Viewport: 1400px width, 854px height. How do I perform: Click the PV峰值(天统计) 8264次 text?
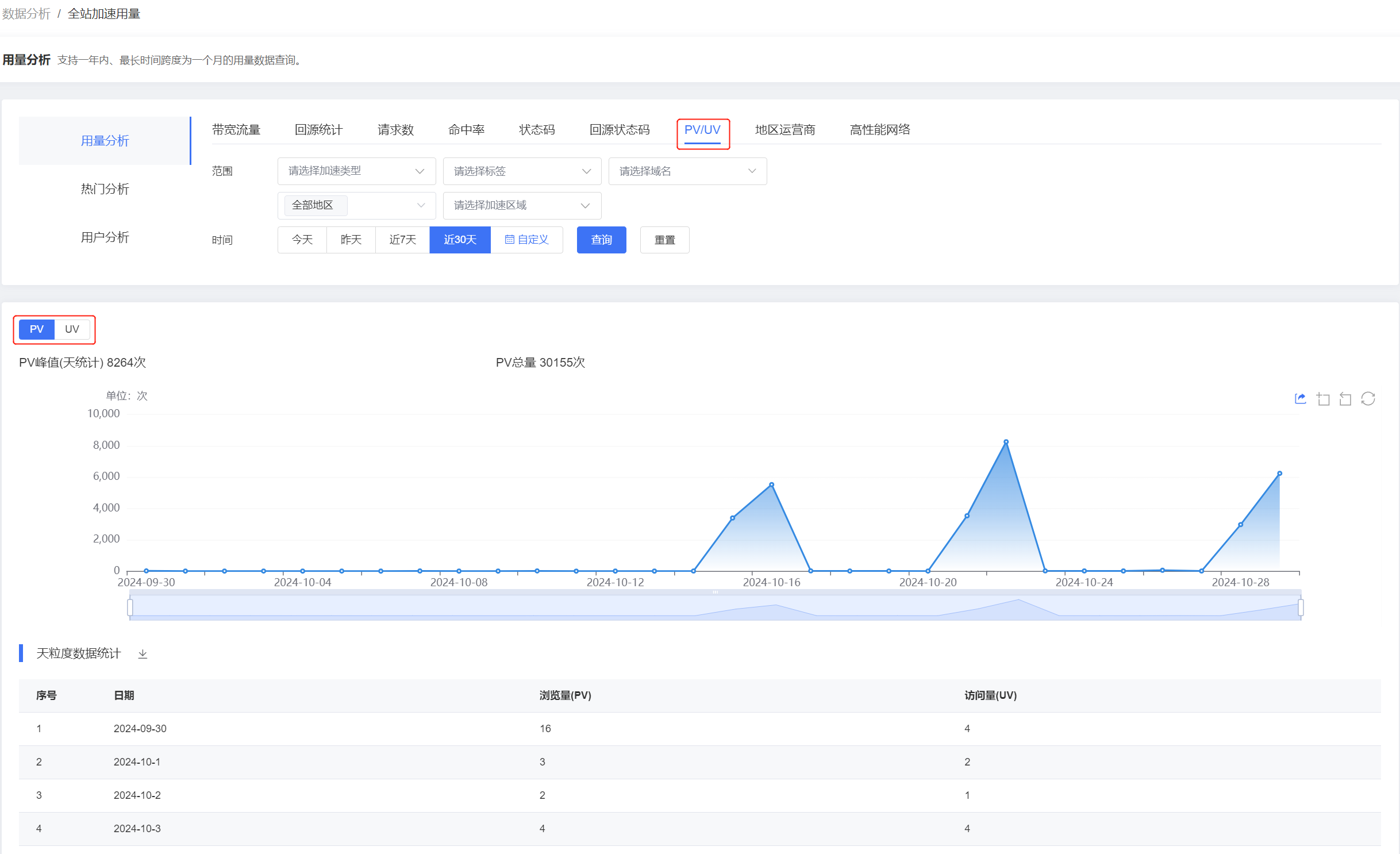82,363
